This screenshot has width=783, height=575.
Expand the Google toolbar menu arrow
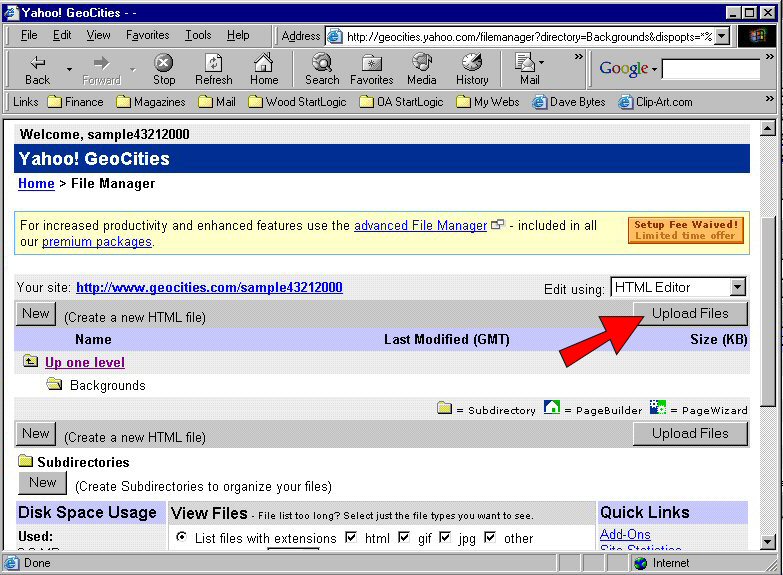coord(654,69)
